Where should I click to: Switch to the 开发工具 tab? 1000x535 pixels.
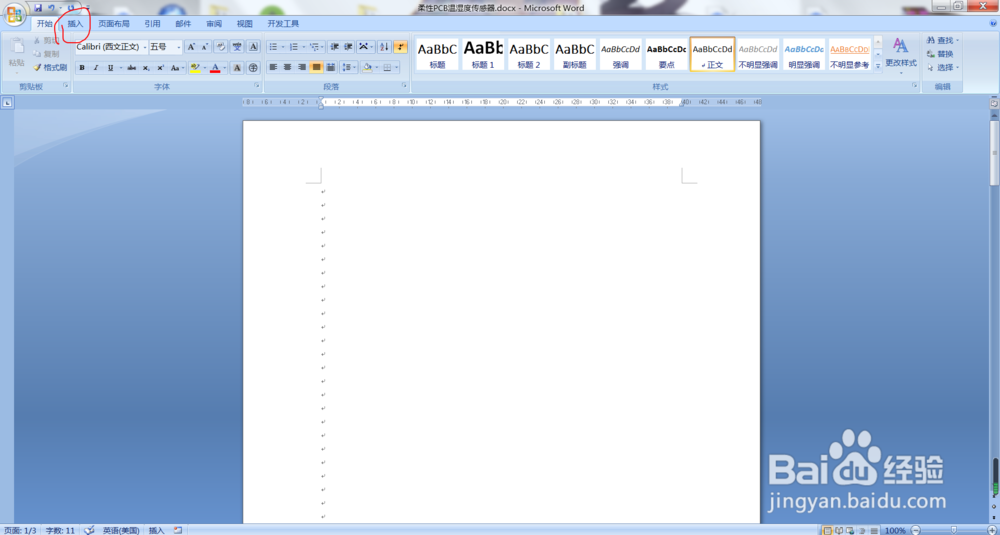click(283, 24)
